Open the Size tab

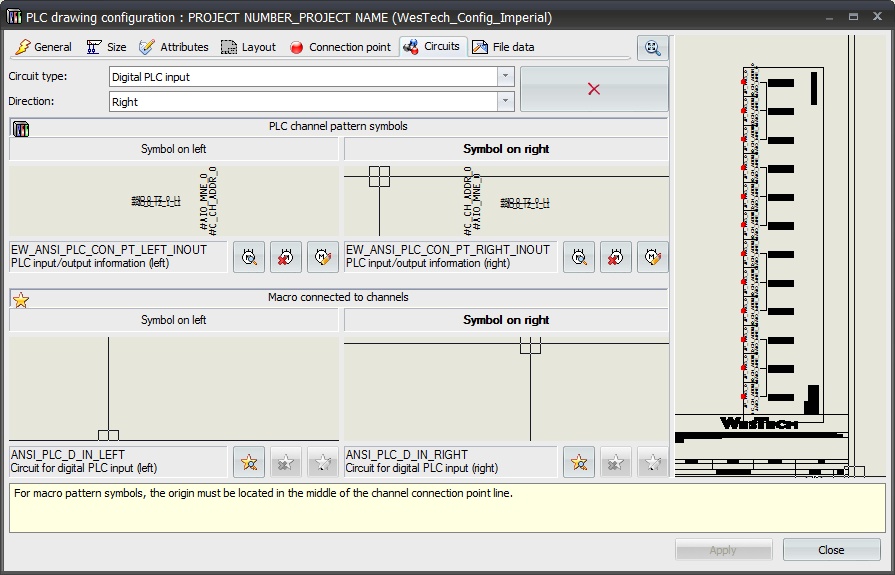coord(107,47)
